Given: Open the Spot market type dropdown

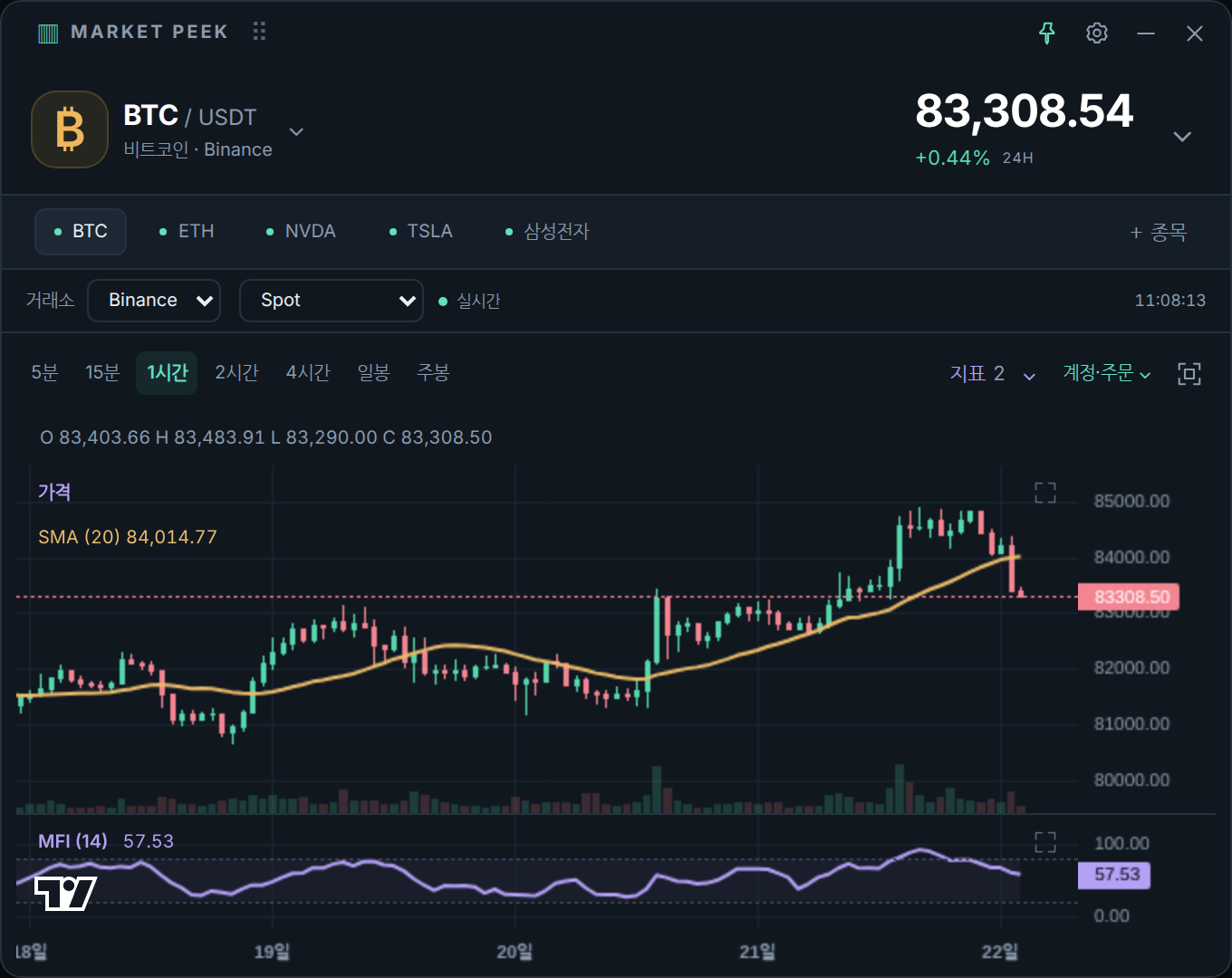Looking at the screenshot, I should click(332, 301).
